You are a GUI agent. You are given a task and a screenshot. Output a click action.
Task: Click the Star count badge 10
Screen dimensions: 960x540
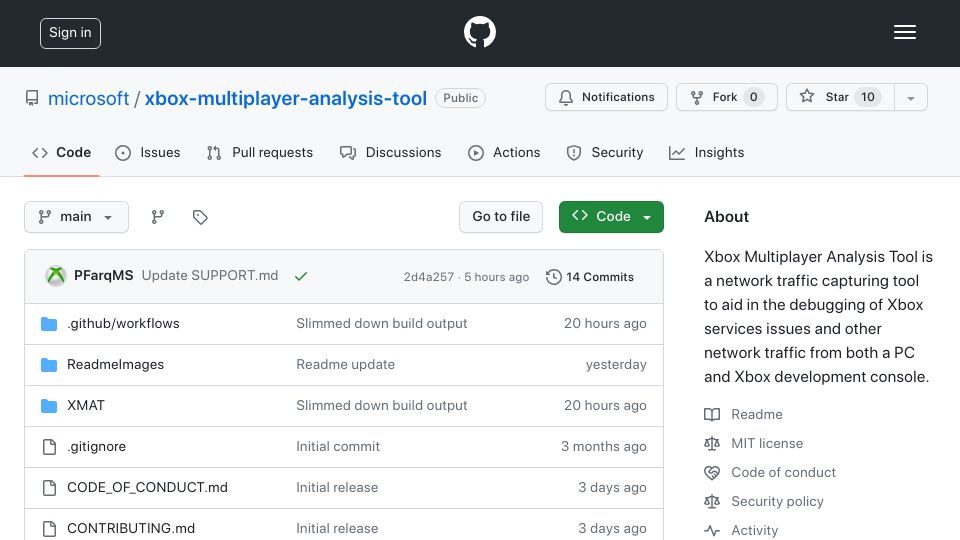point(868,97)
